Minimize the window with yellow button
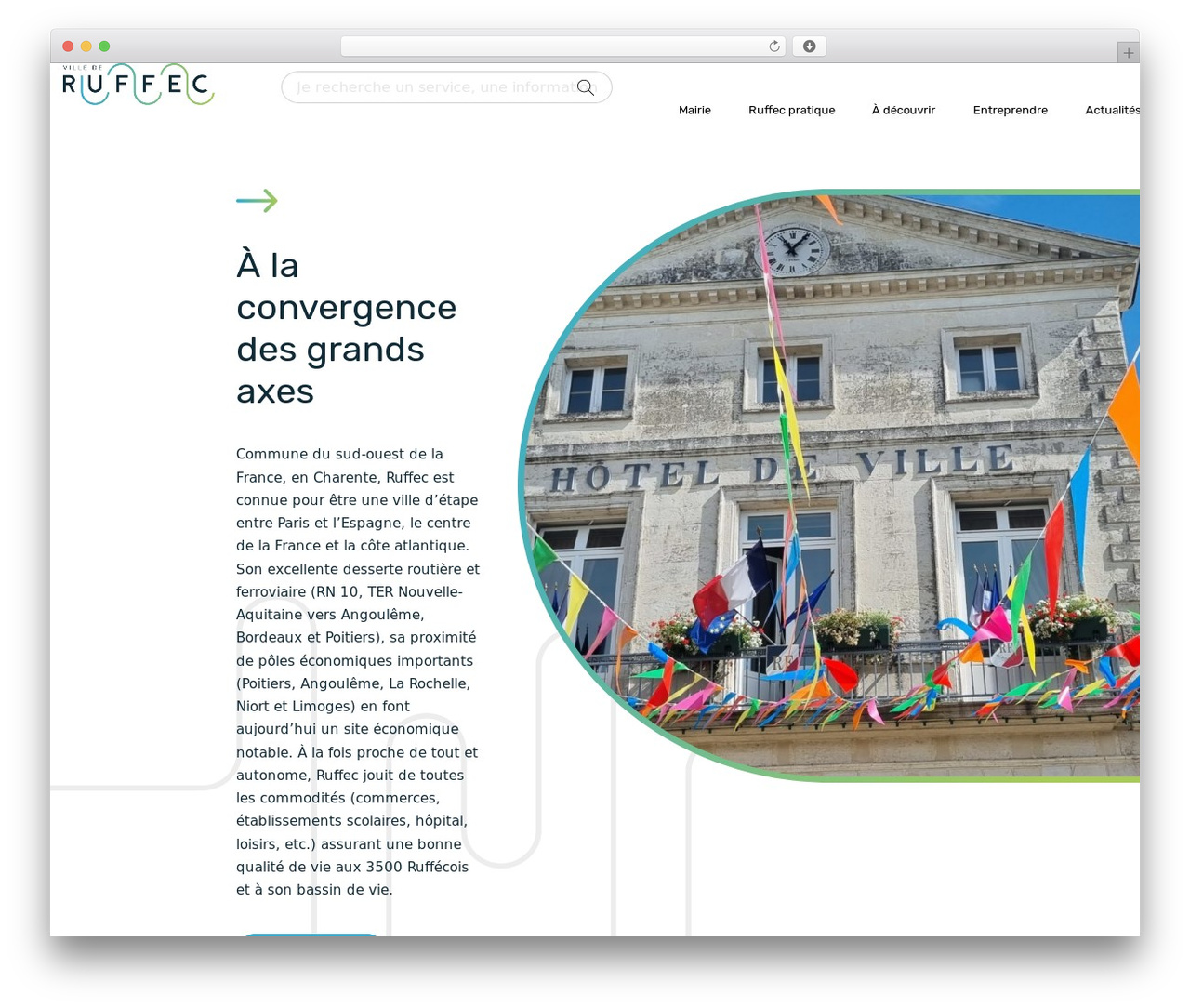This screenshot has width=1190, height=1008. click(x=86, y=46)
